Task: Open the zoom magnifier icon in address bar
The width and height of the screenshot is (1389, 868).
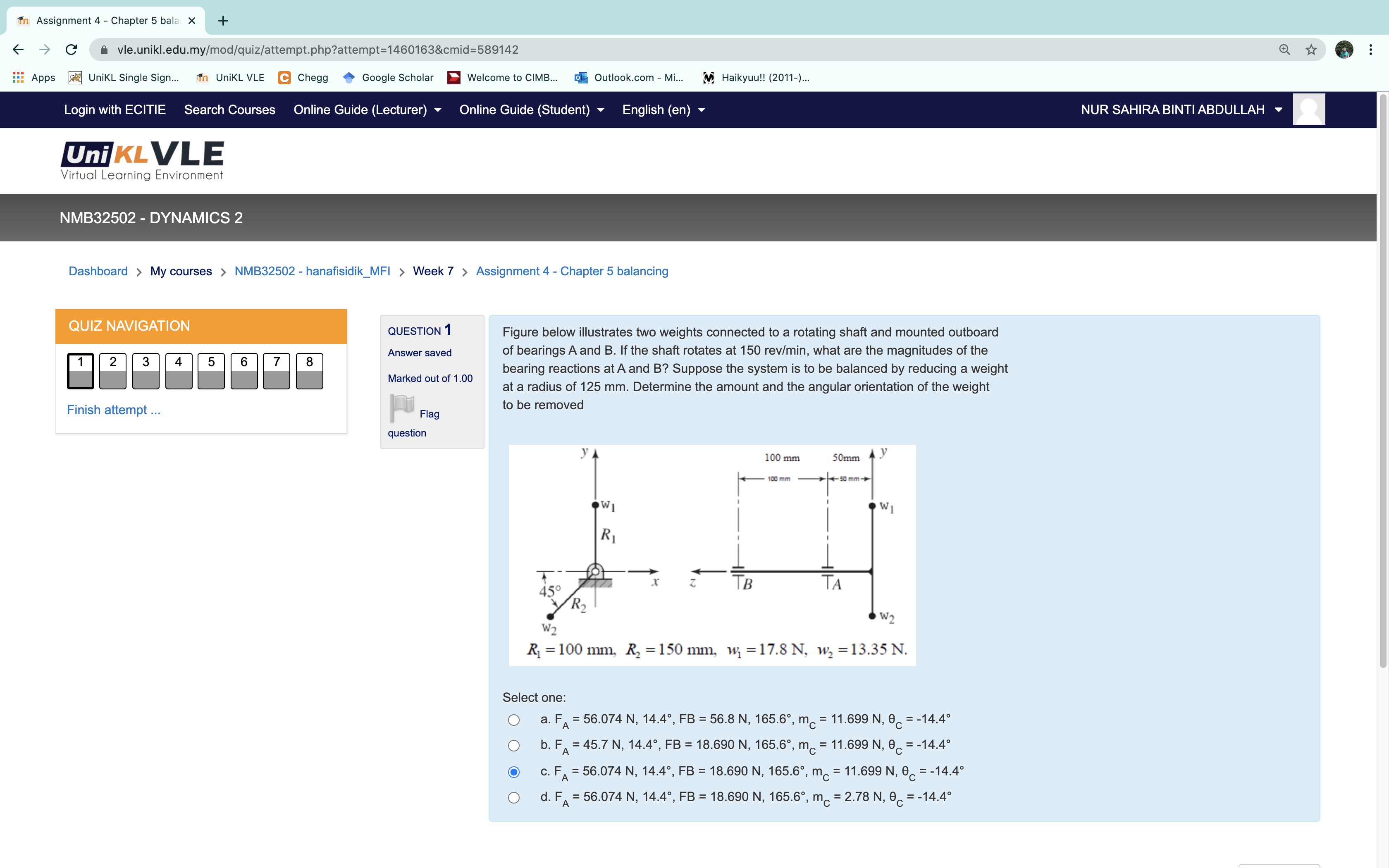Action: pos(1284,50)
